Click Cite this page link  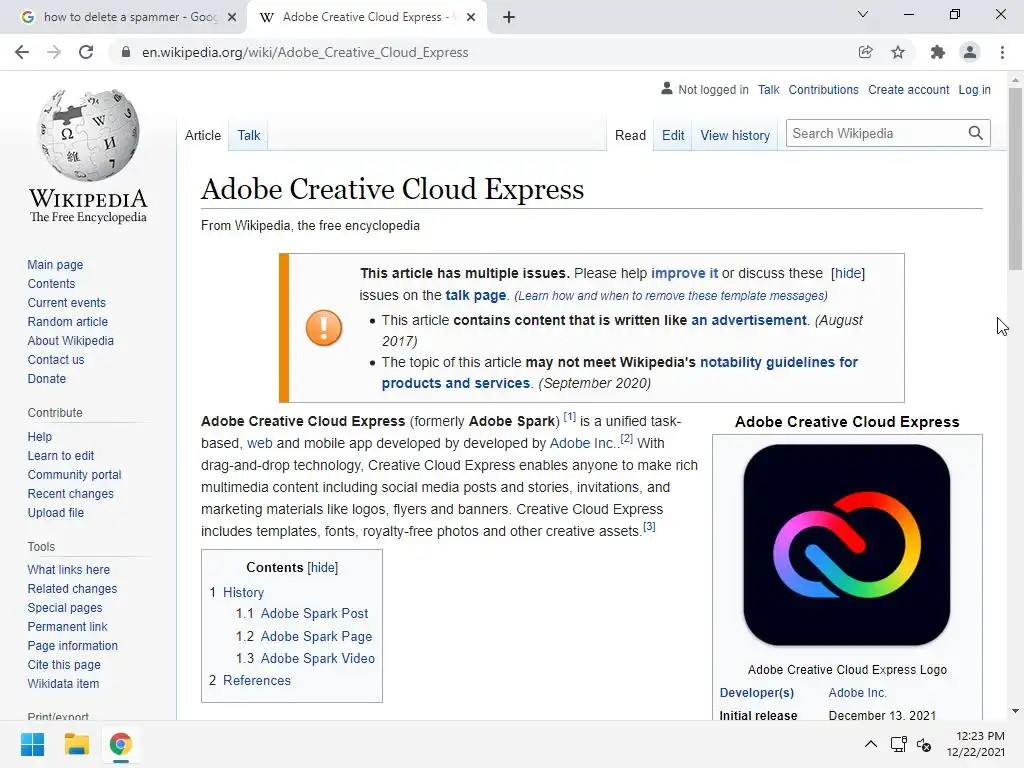click(x=64, y=664)
